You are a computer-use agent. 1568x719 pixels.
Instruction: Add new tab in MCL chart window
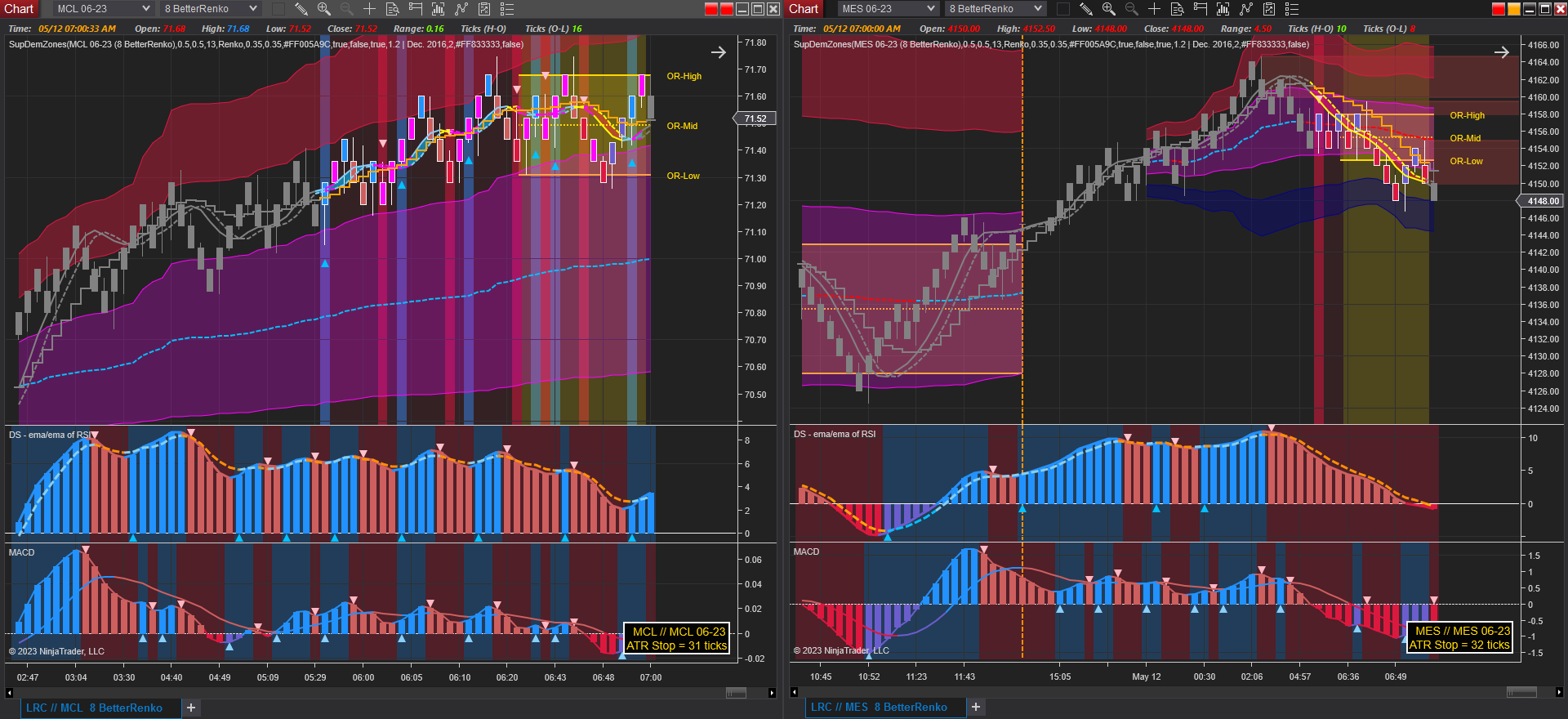[191, 708]
